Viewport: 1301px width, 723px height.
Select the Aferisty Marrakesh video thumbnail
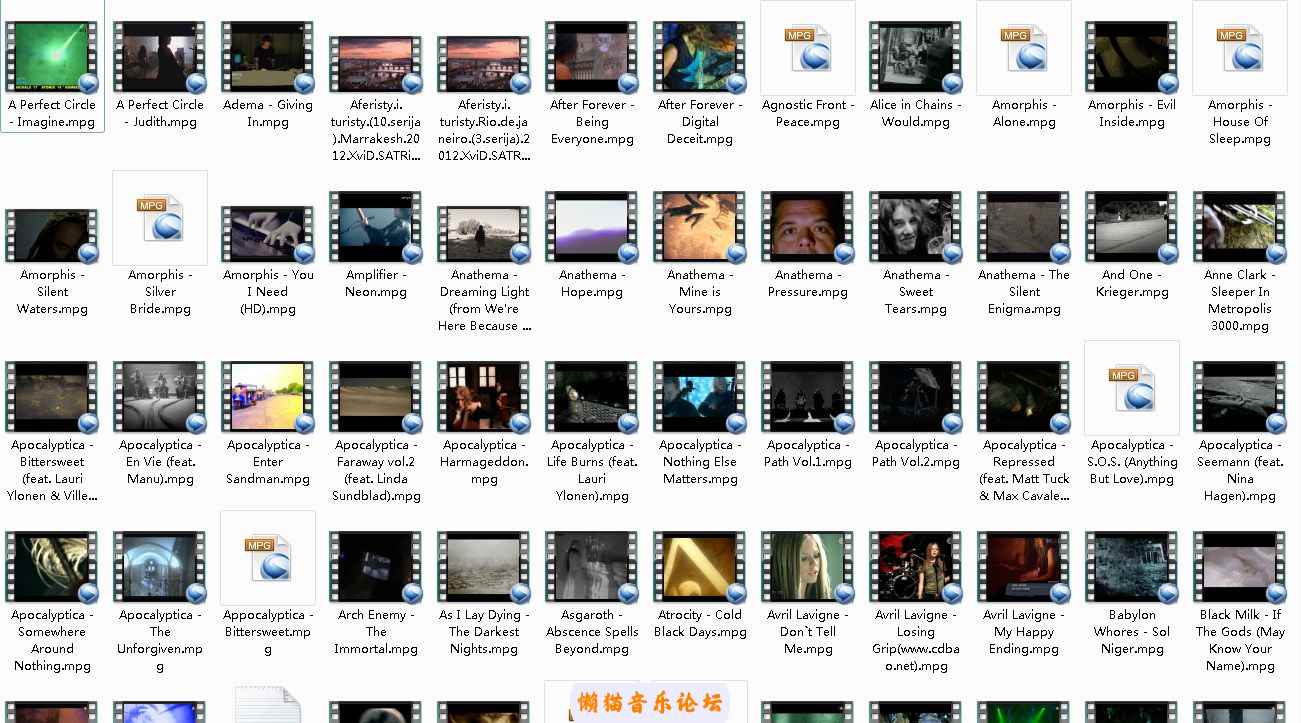[x=376, y=64]
